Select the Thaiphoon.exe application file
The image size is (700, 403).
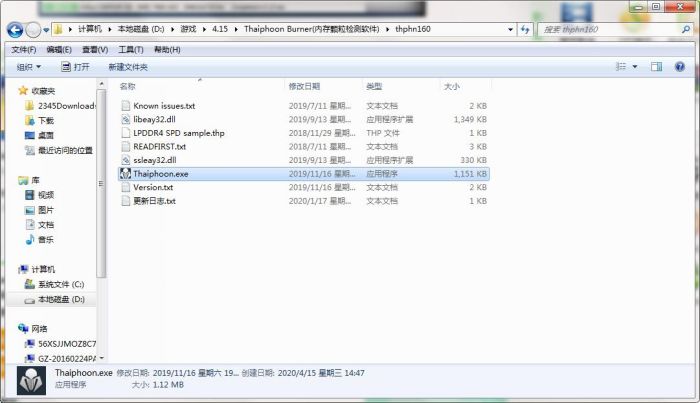(160, 173)
